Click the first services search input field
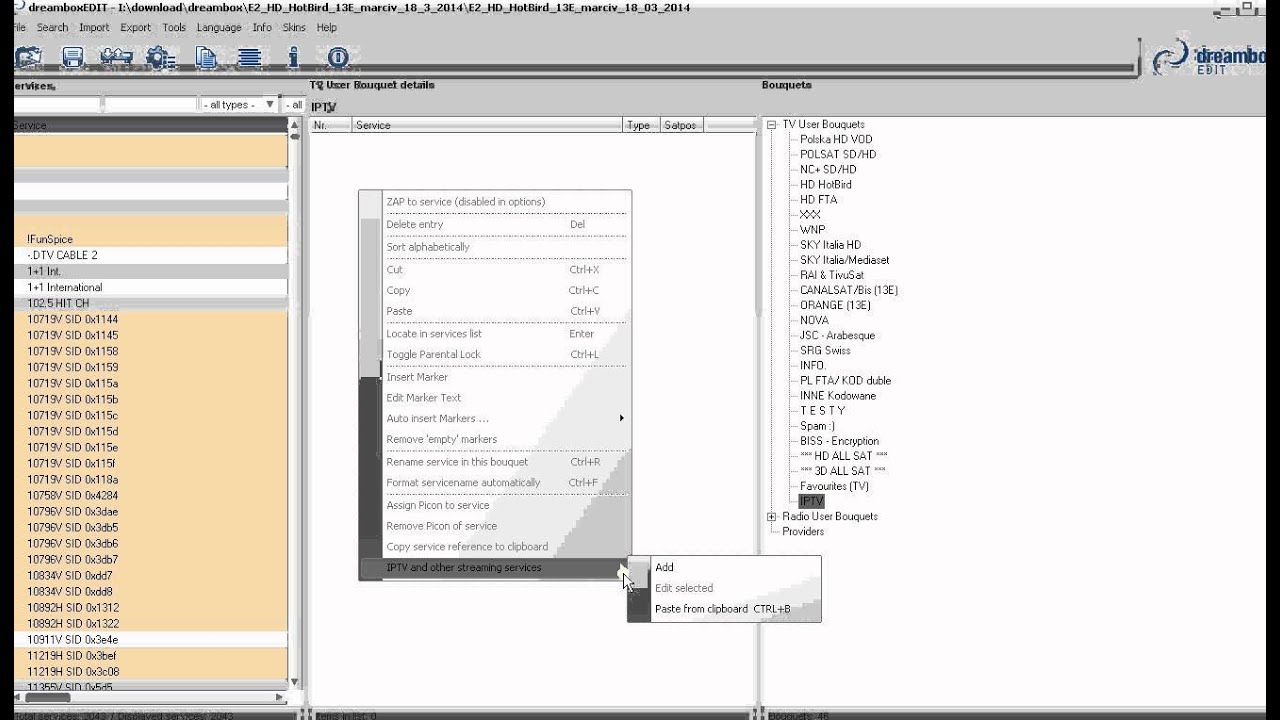Screen dimensions: 1280x720 coord(57,105)
